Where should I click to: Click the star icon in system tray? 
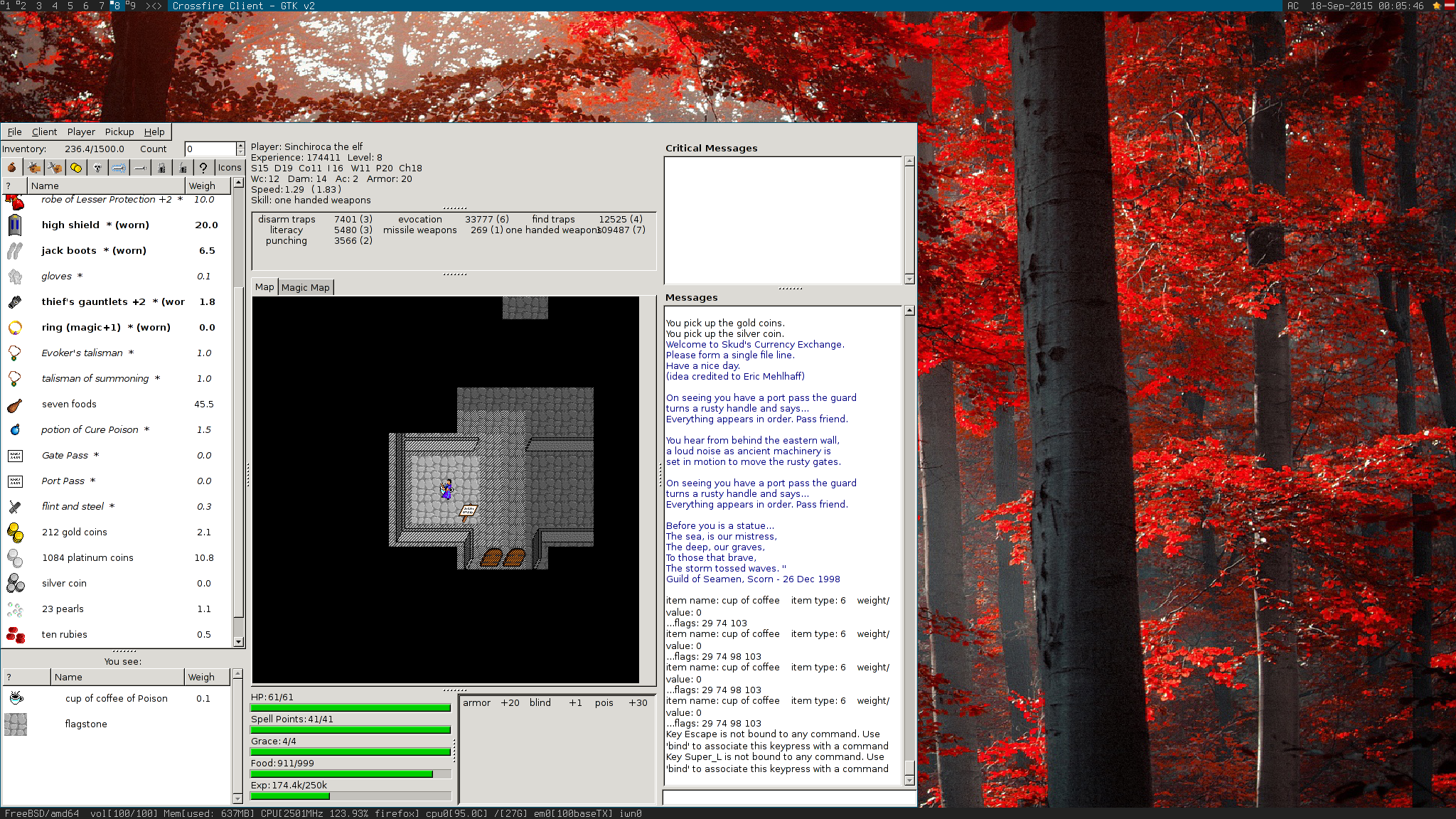[1436, 6]
